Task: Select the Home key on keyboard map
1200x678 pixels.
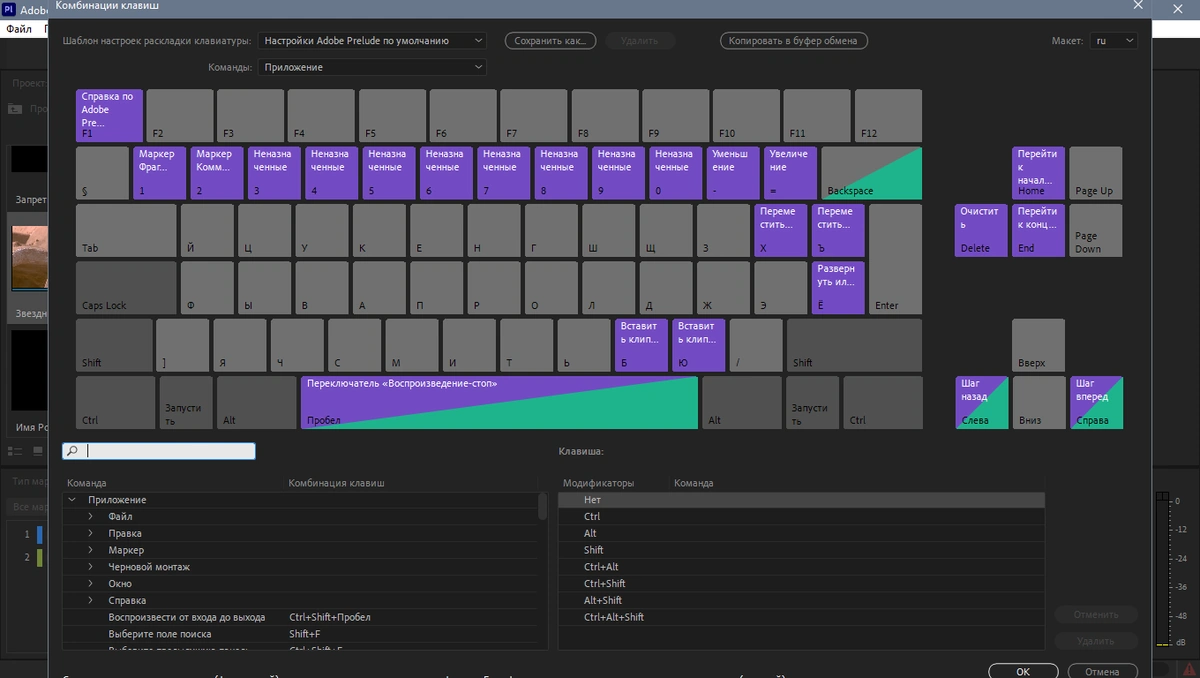Action: click(1038, 173)
